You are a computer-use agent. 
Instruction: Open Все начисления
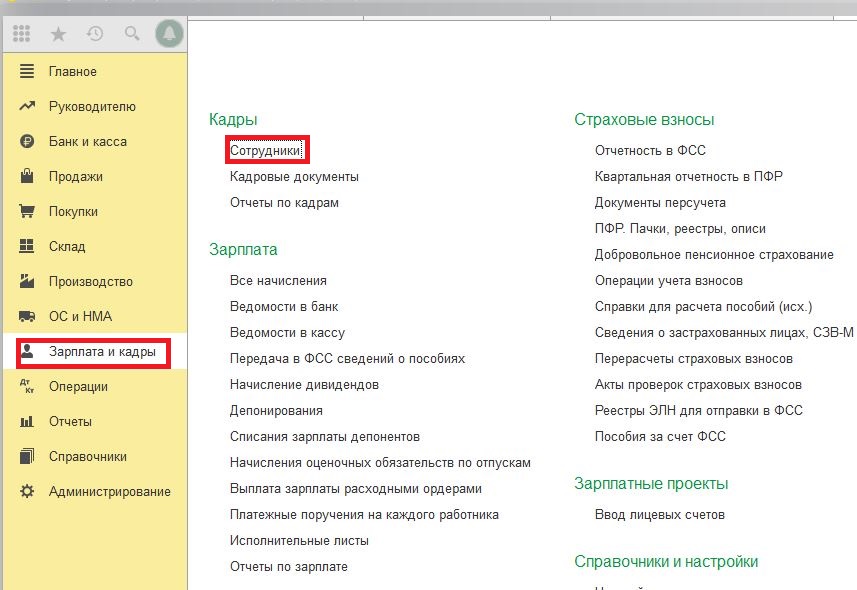[x=278, y=281]
